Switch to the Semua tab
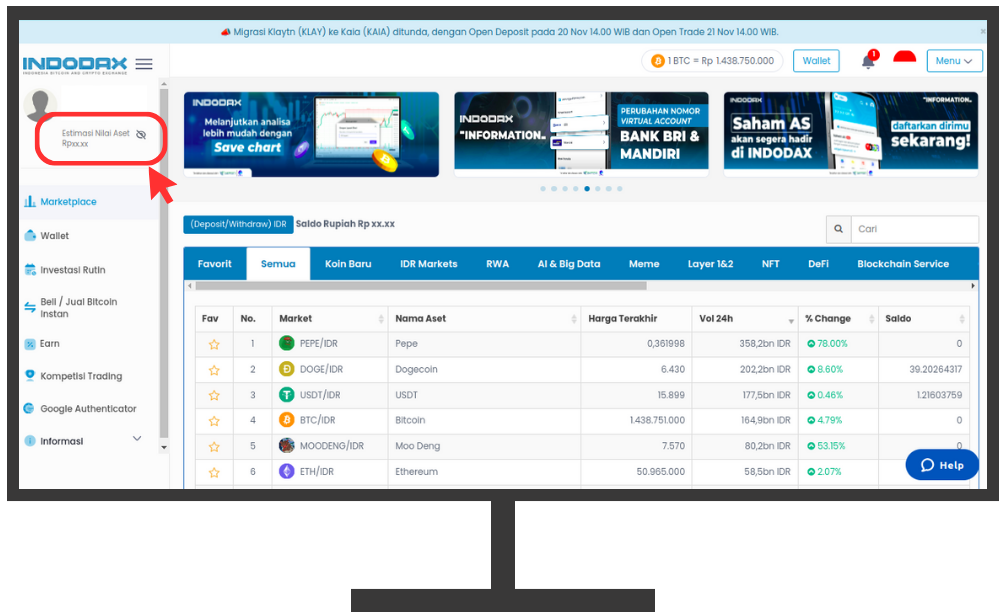 (278, 264)
